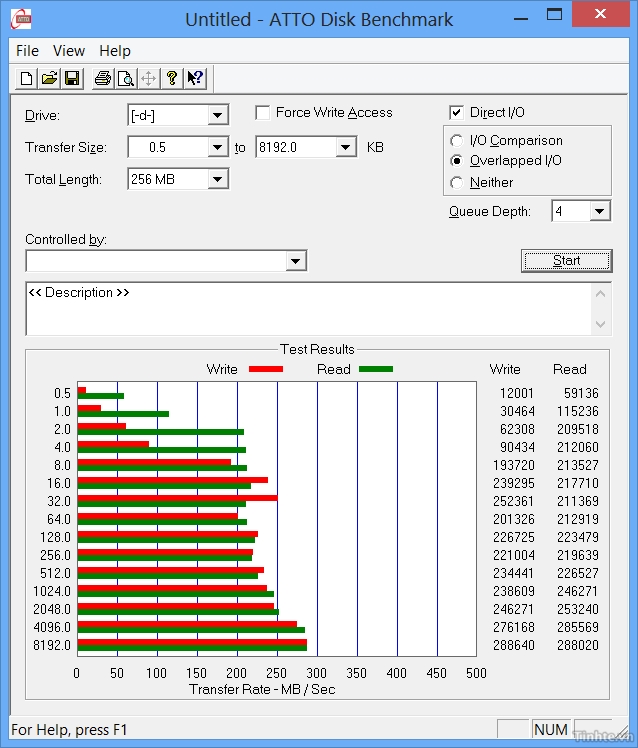Click the New document toolbar icon

point(27,78)
